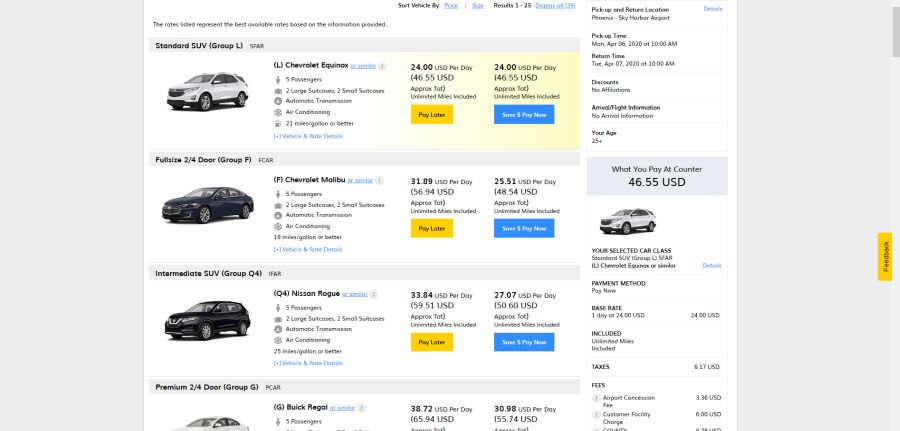Sort vehicles by Price

tap(451, 5)
